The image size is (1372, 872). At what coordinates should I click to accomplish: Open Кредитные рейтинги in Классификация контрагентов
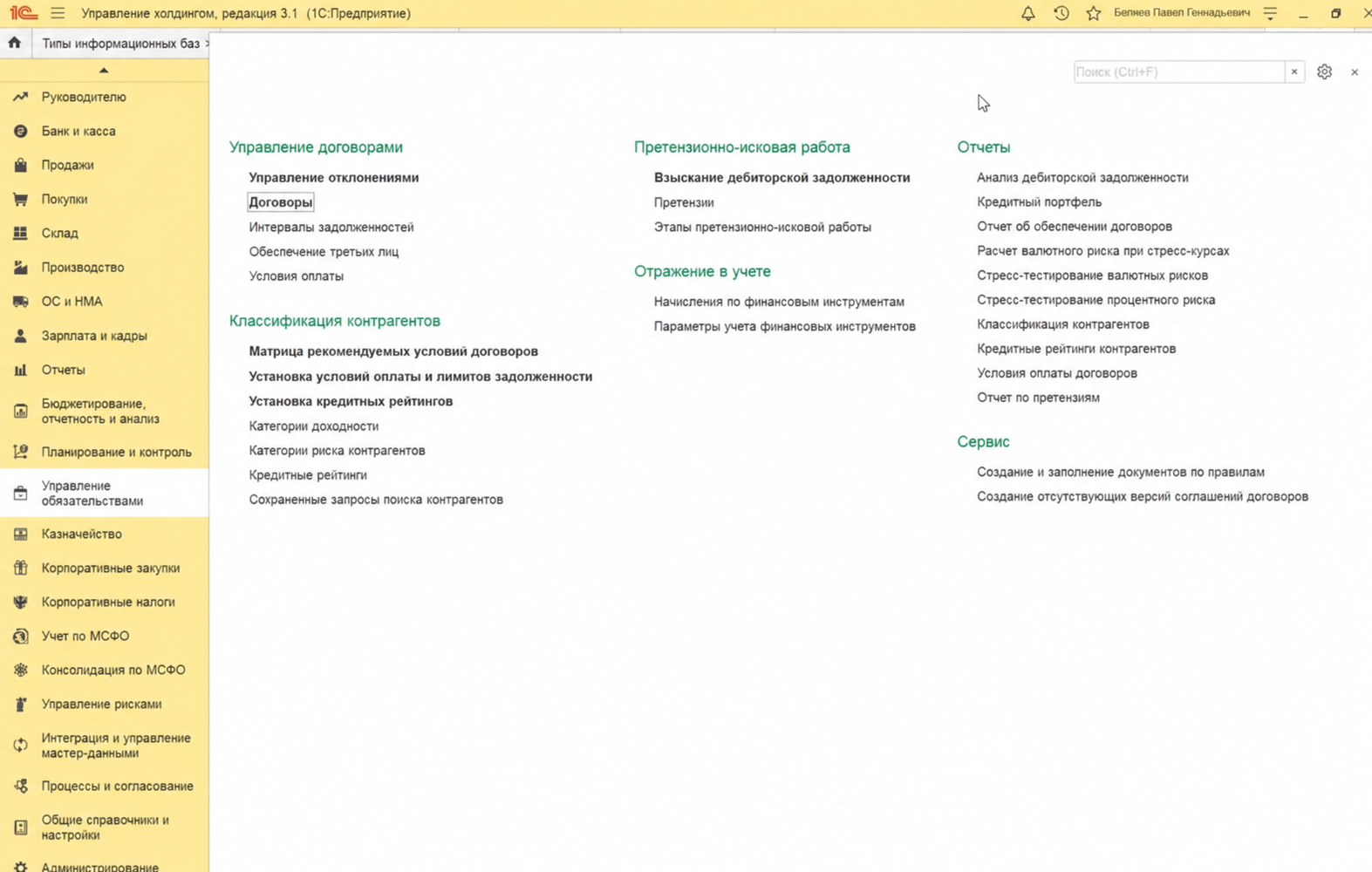(x=308, y=475)
